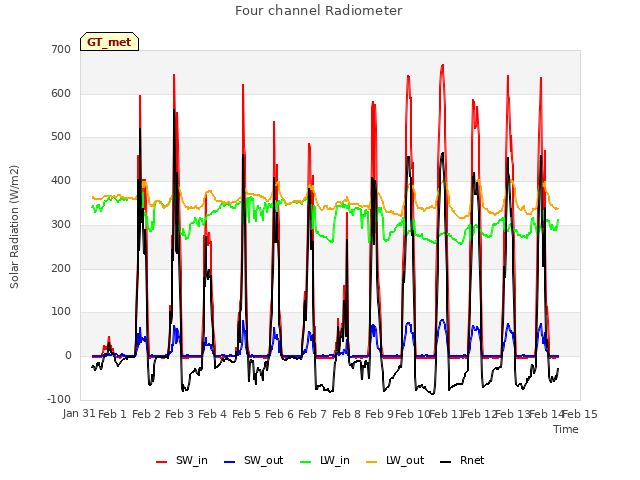This screenshot has height=480, width=640.
Task: Click the Feb 1 x-axis tick label
Action: pyautogui.click(x=113, y=414)
